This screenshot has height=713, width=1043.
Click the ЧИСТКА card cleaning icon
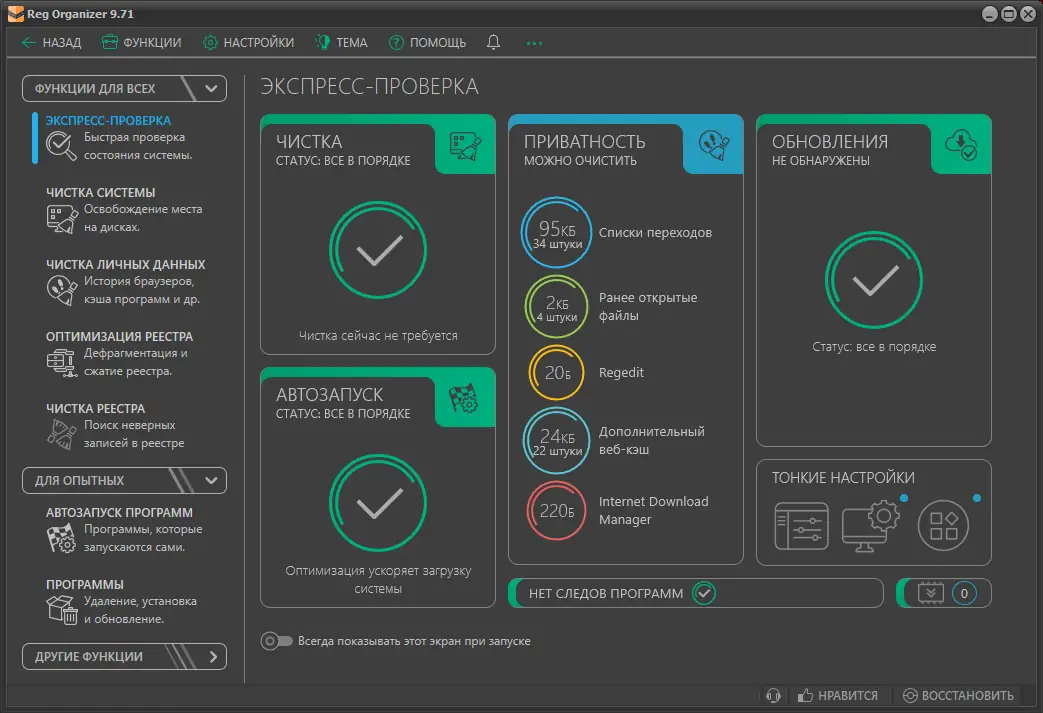(x=466, y=145)
